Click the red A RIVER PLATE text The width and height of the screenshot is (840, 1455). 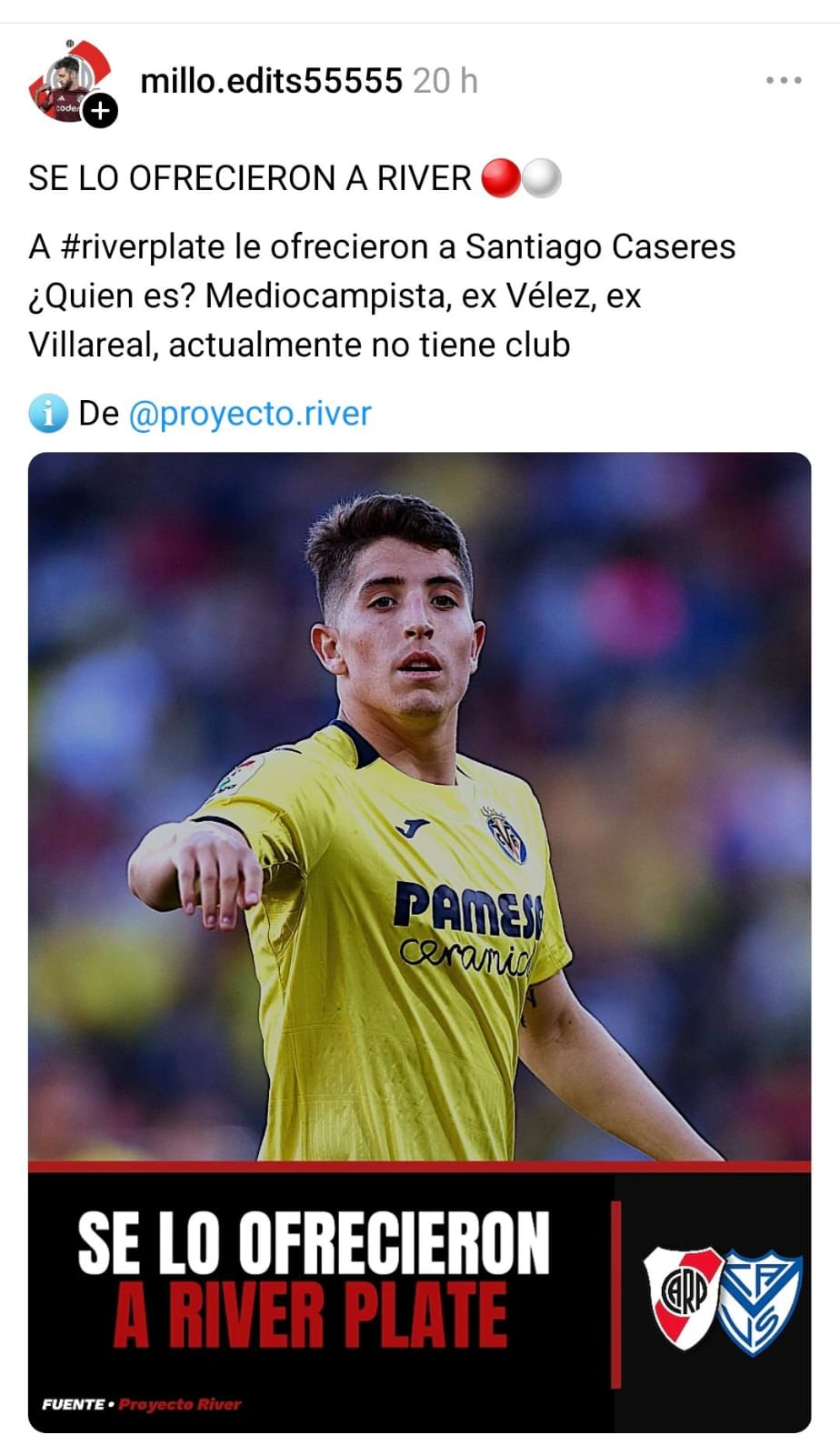(310, 1315)
